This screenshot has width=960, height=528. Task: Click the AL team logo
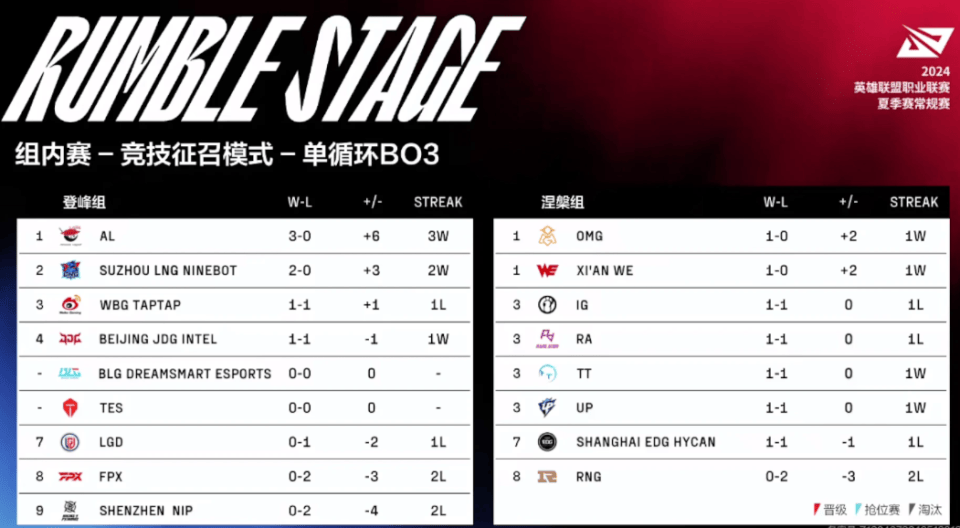70,236
